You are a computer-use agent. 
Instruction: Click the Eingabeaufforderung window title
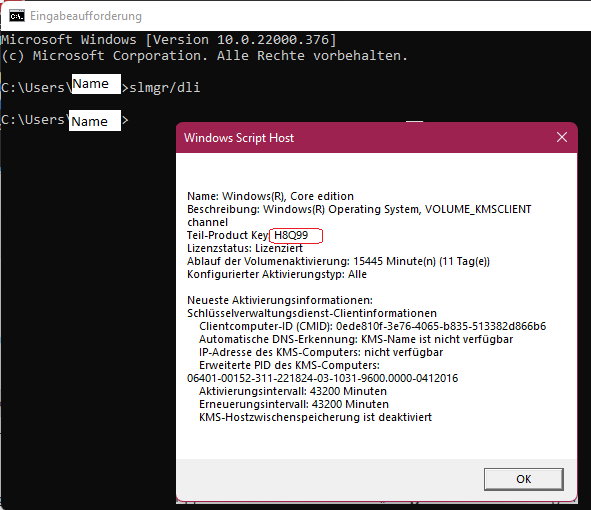click(86, 16)
